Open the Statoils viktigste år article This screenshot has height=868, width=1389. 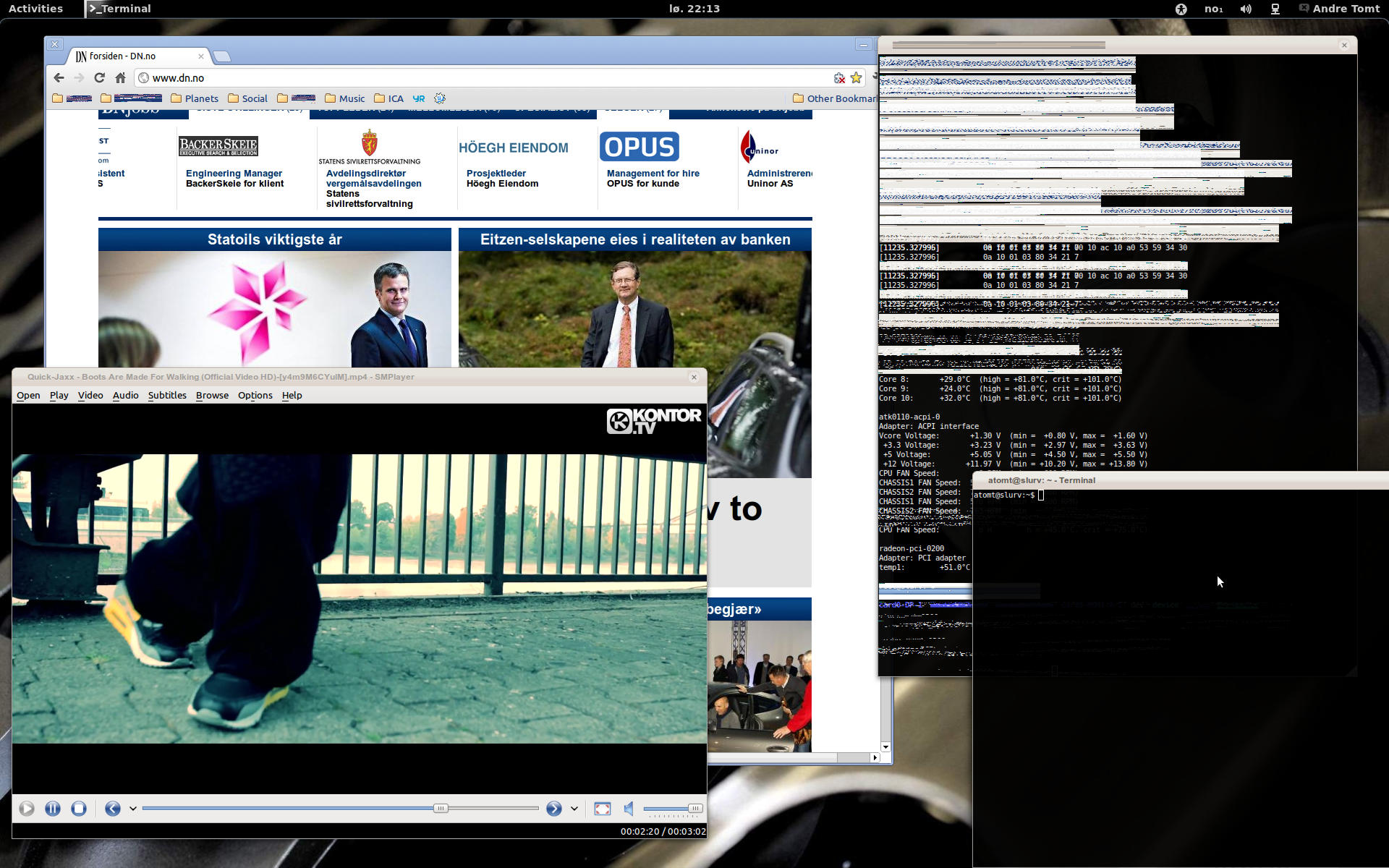point(275,239)
